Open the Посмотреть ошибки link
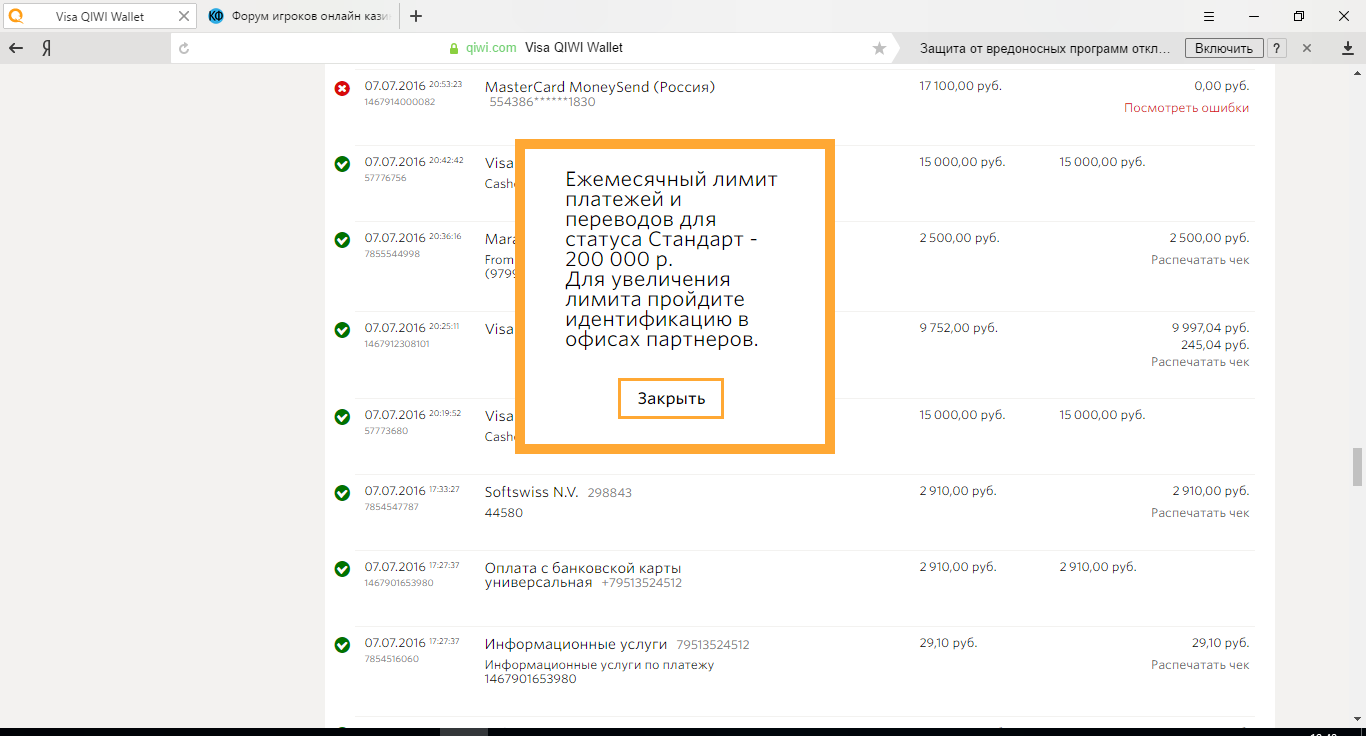The width and height of the screenshot is (1366, 736). 1186,108
